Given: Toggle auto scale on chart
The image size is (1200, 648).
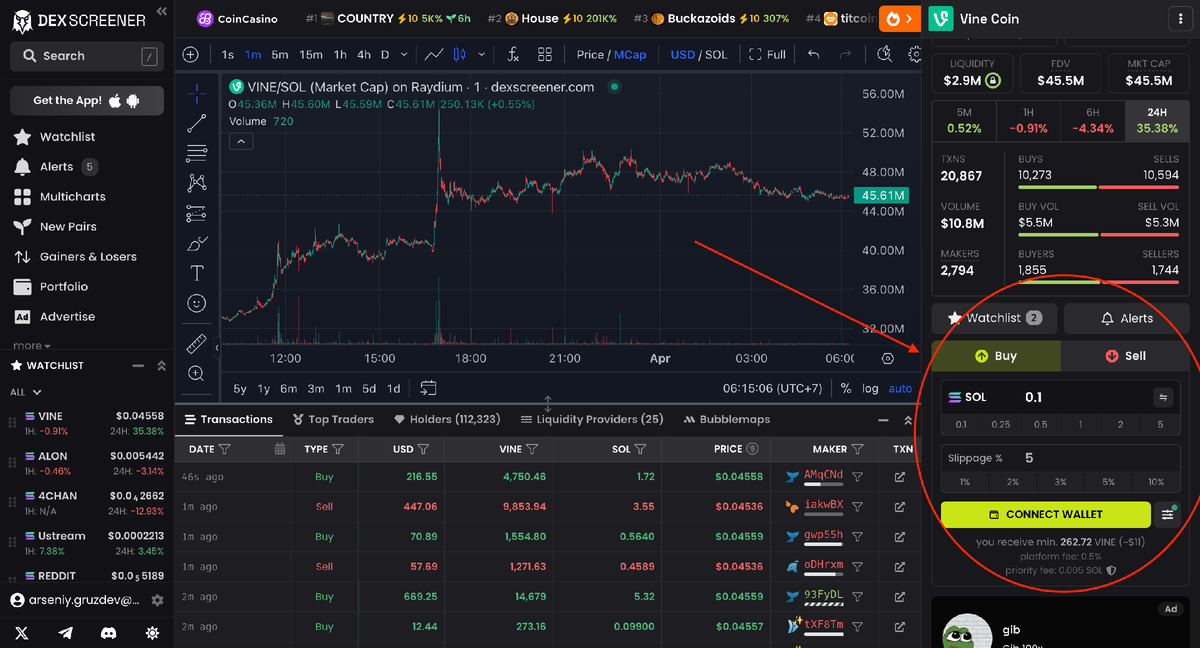Looking at the screenshot, I should pyautogui.click(x=900, y=388).
